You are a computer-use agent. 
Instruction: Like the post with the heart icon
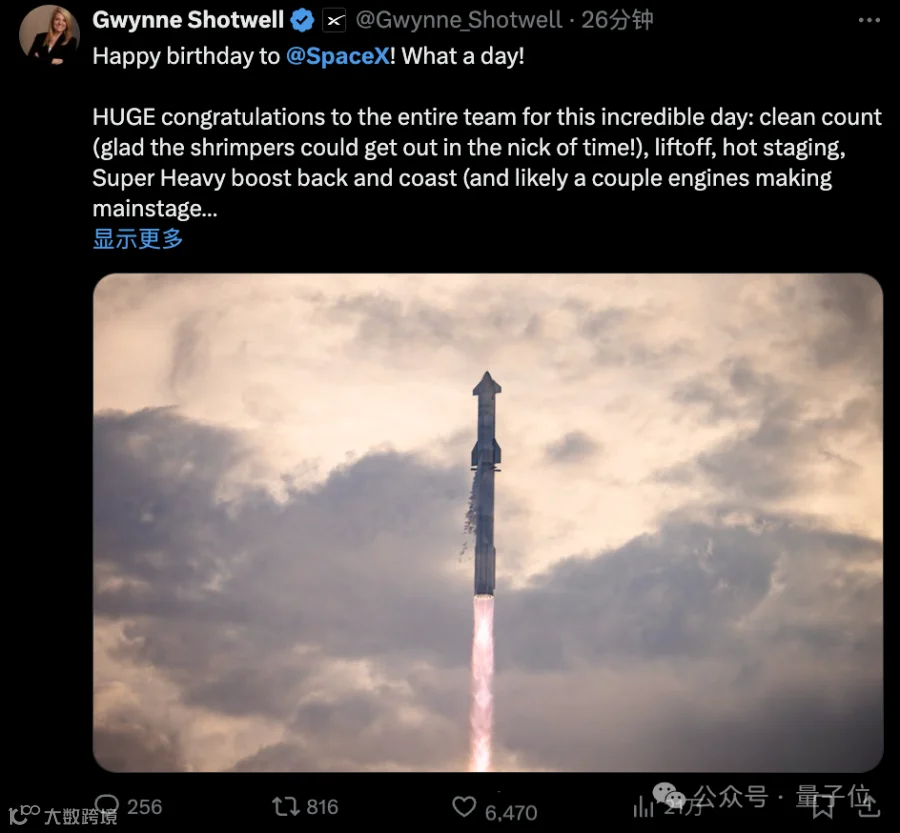point(464,807)
